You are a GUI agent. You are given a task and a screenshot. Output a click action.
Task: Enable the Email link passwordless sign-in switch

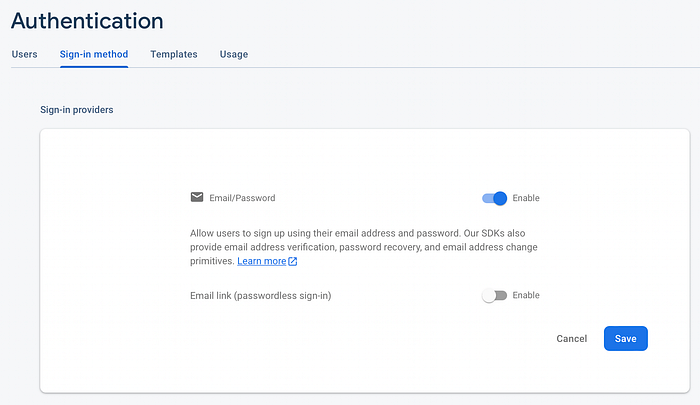pyautogui.click(x=494, y=295)
